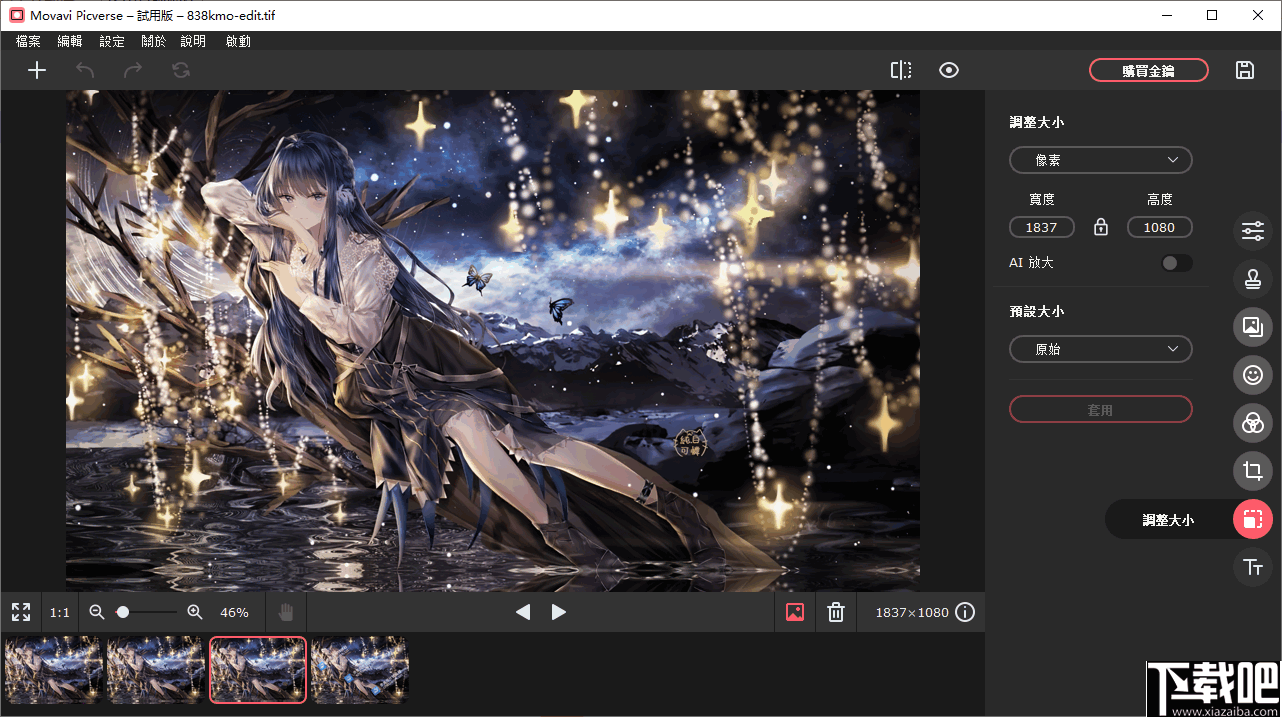Set zoom to 1:1 actual size
1282x717 pixels.
(60, 612)
